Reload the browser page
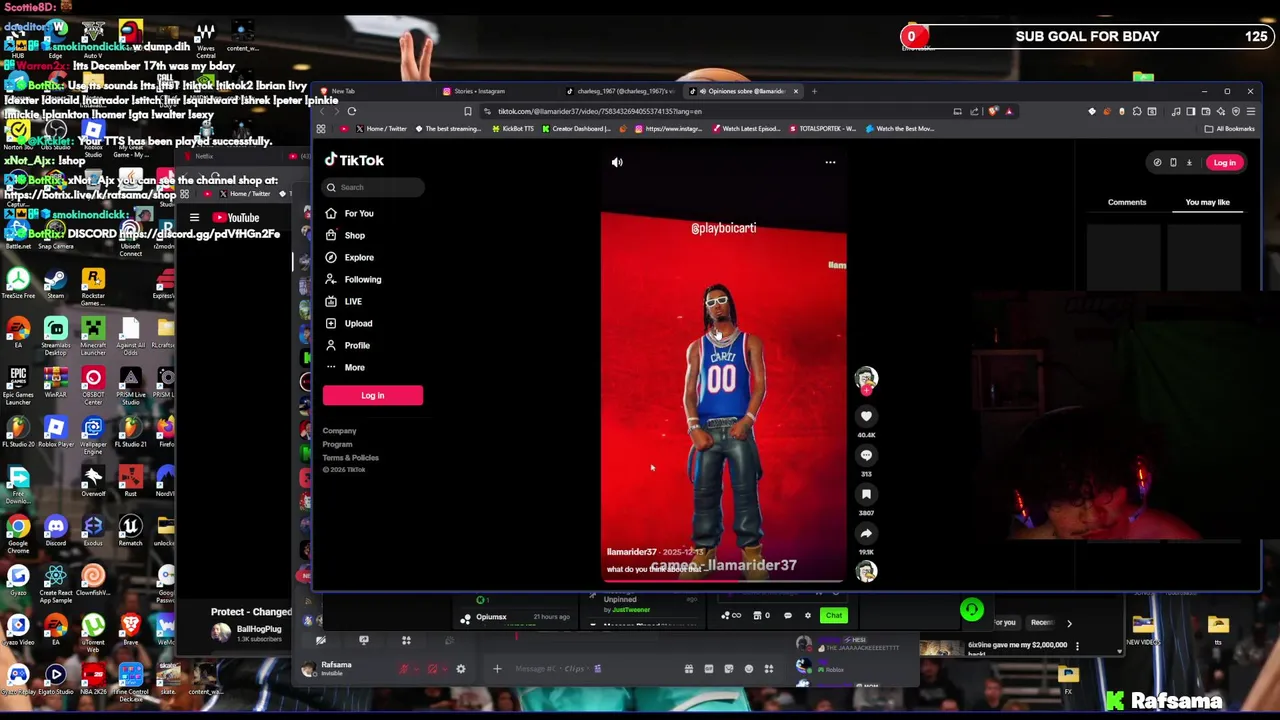The height and width of the screenshot is (720, 1280). coord(352,111)
